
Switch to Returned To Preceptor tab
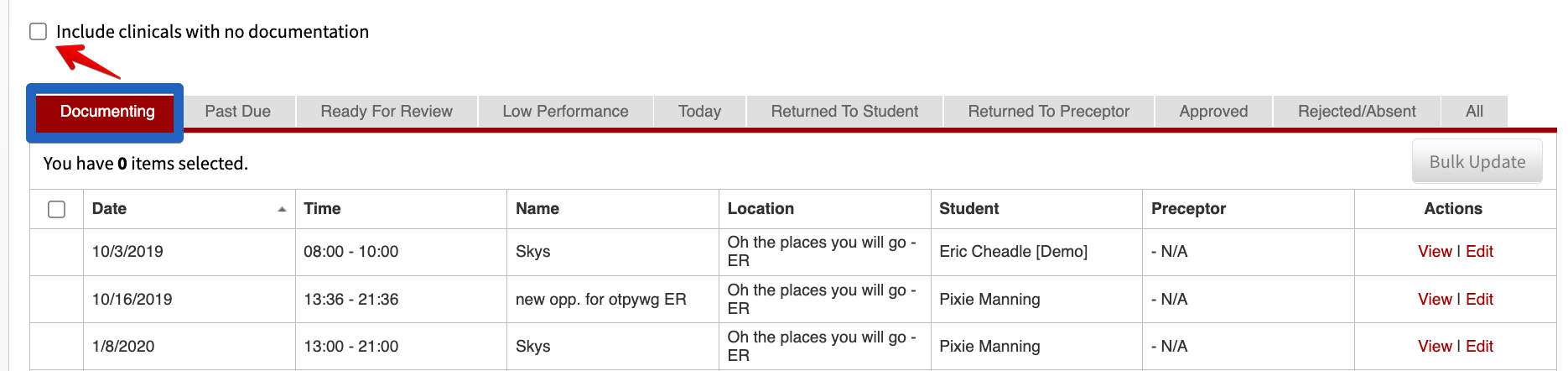coord(1049,112)
